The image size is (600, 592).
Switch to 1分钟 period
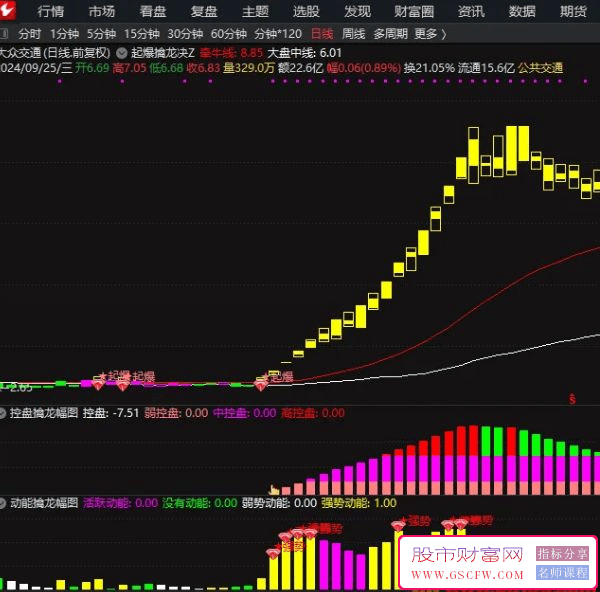64,34
